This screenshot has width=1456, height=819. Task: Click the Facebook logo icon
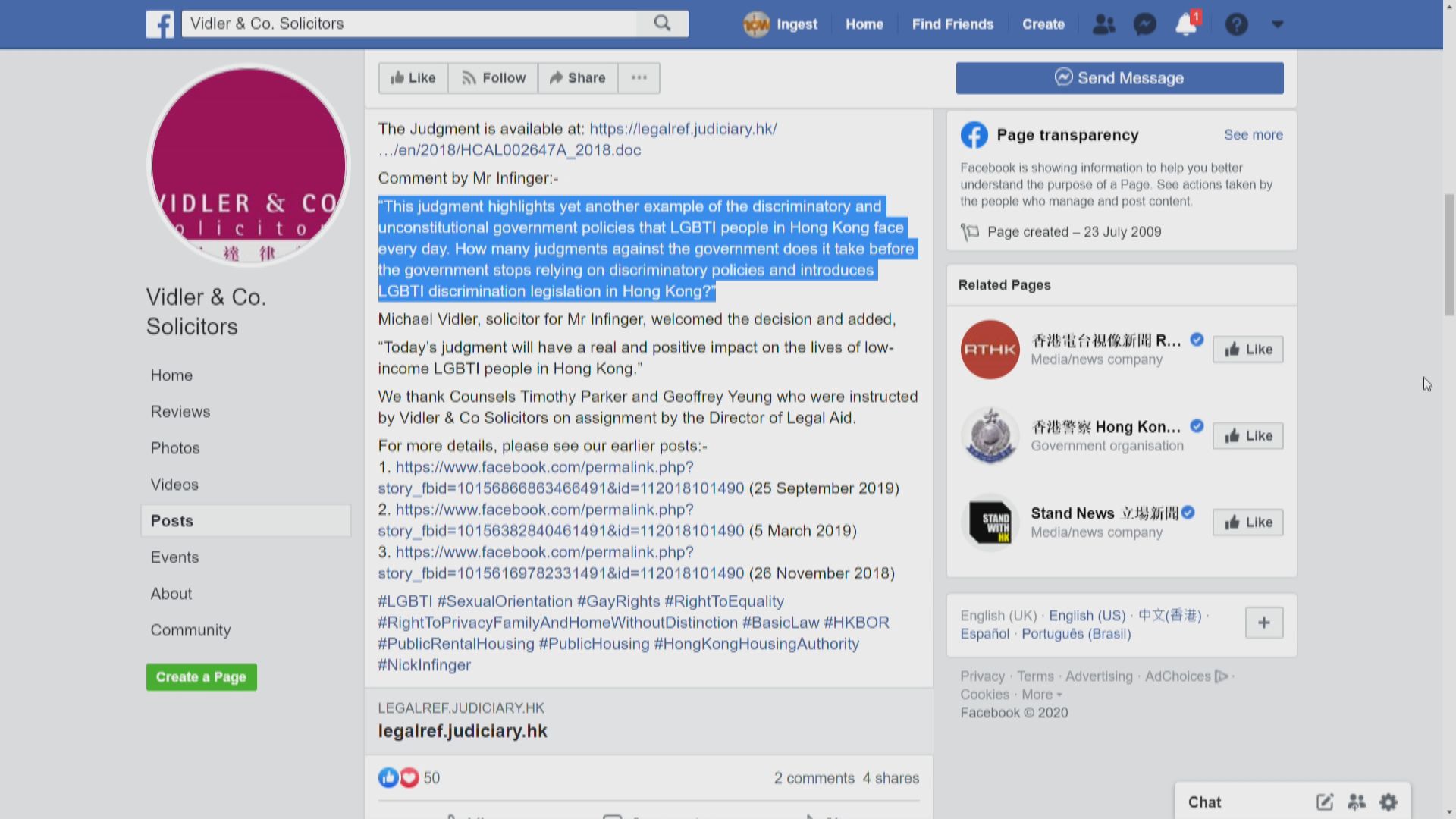[160, 24]
